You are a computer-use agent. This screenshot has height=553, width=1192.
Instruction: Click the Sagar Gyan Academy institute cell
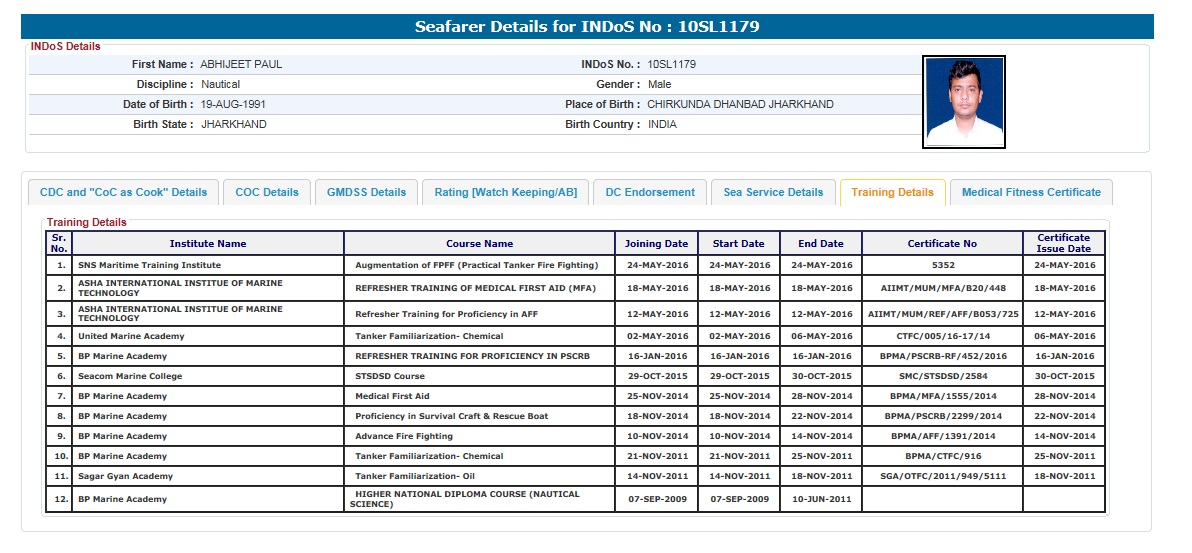point(125,476)
